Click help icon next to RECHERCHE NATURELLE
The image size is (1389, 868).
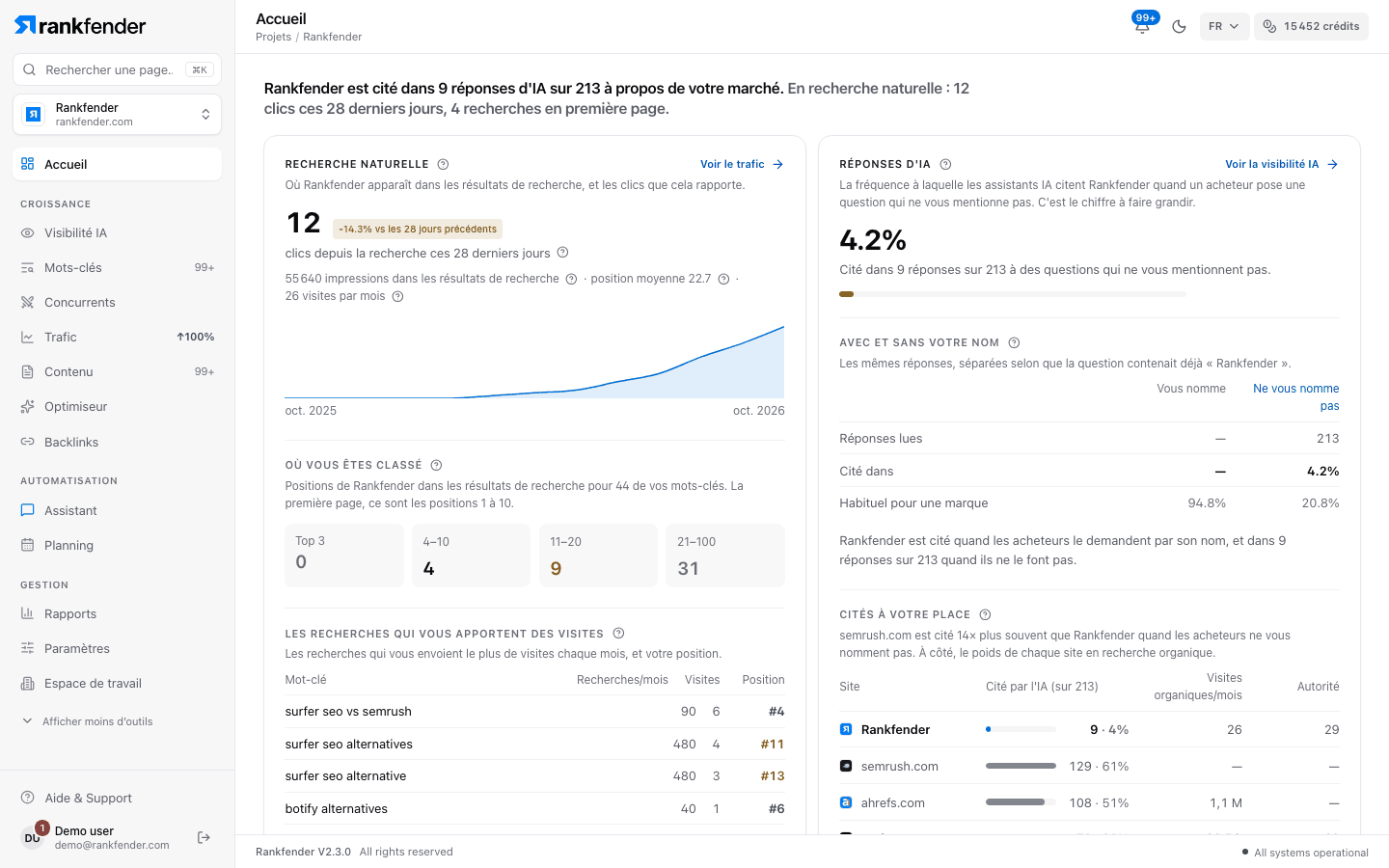(443, 164)
